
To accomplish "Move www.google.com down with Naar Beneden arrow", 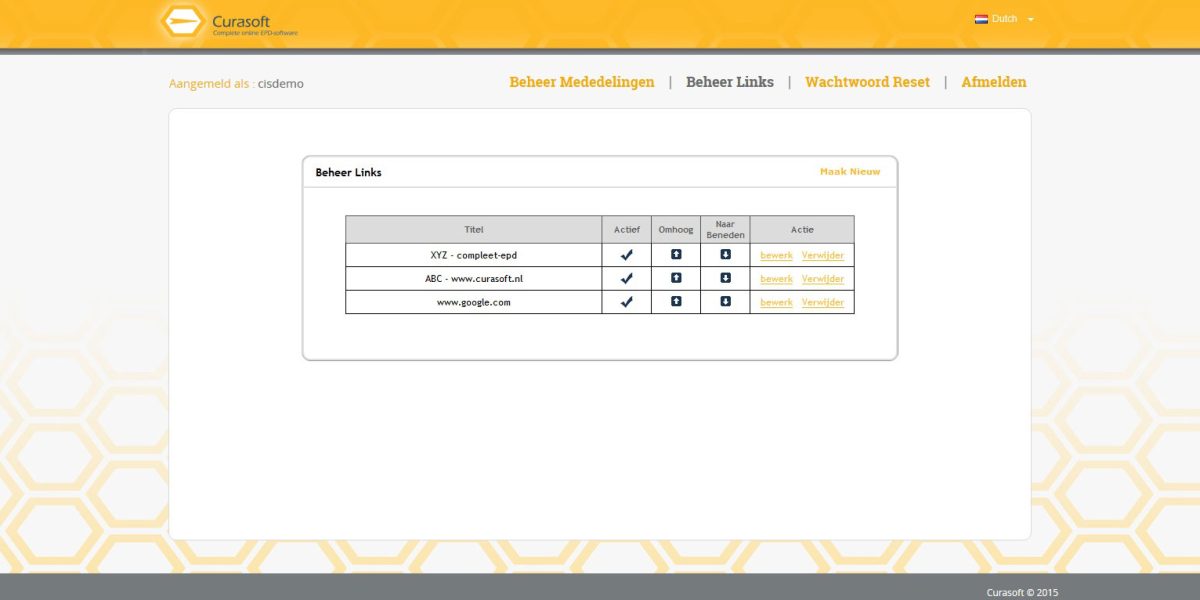I will 727,302.
